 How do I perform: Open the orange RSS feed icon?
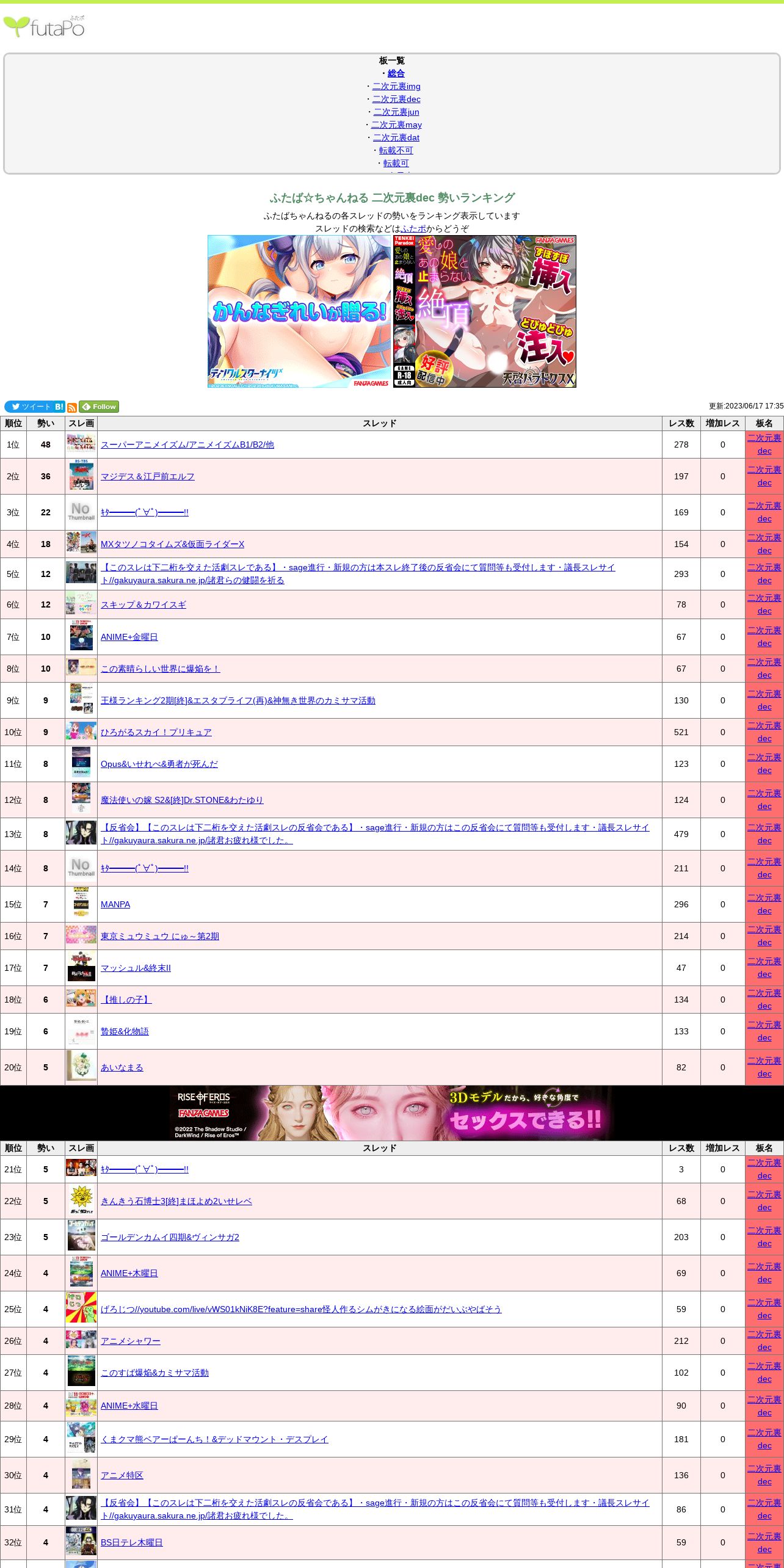[72, 407]
